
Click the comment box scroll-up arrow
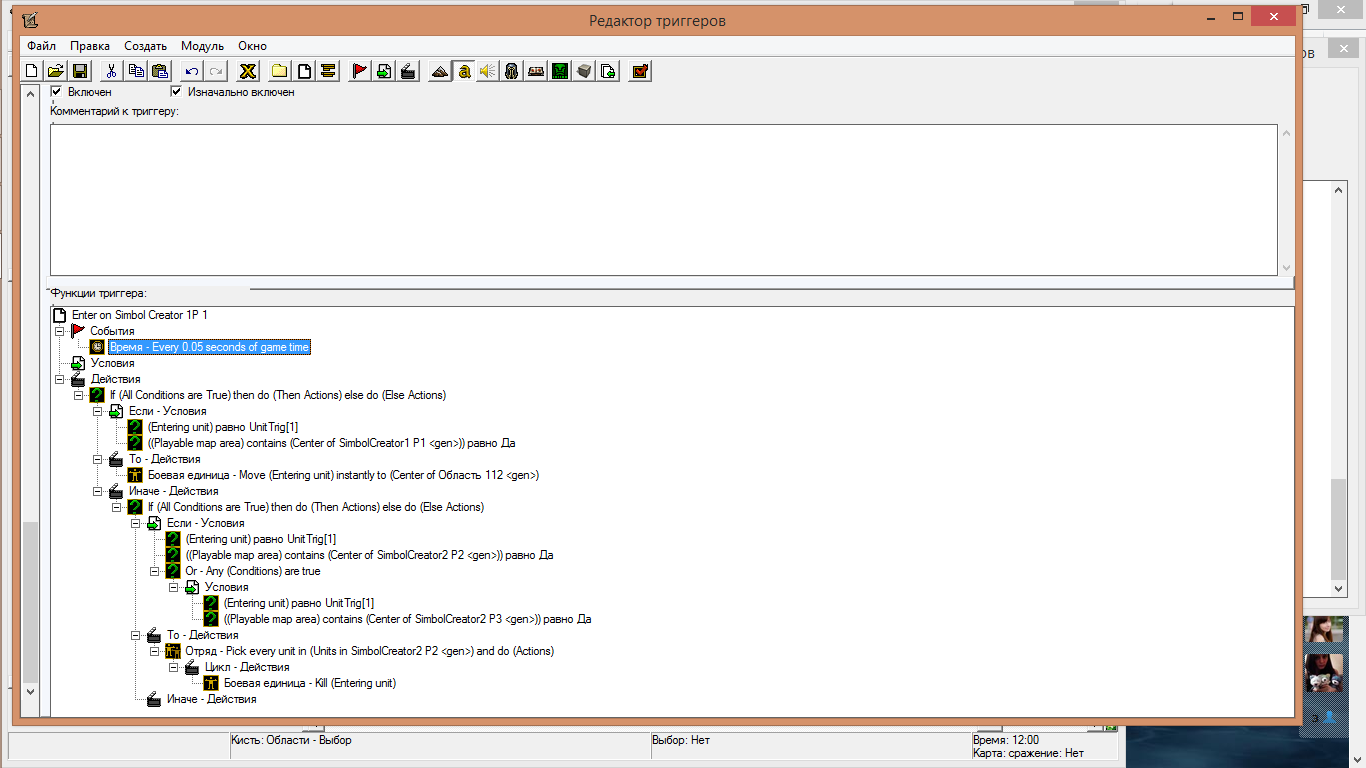pos(1286,133)
